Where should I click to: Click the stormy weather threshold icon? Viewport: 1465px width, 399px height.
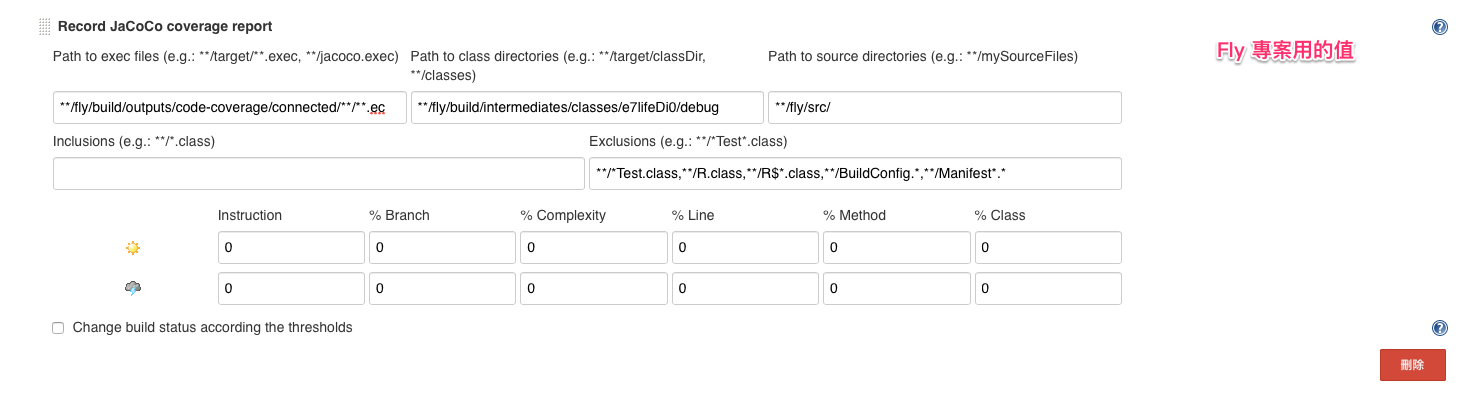click(x=133, y=288)
